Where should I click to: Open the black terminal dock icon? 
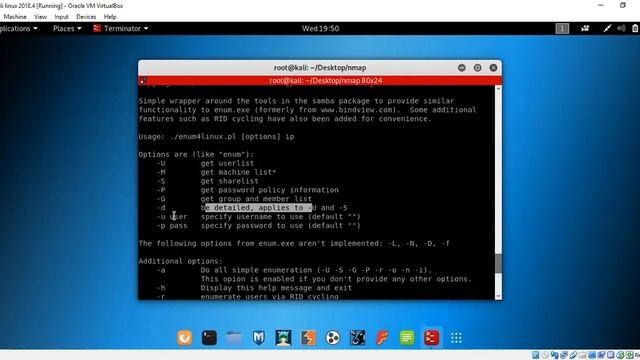pyautogui.click(x=209, y=338)
